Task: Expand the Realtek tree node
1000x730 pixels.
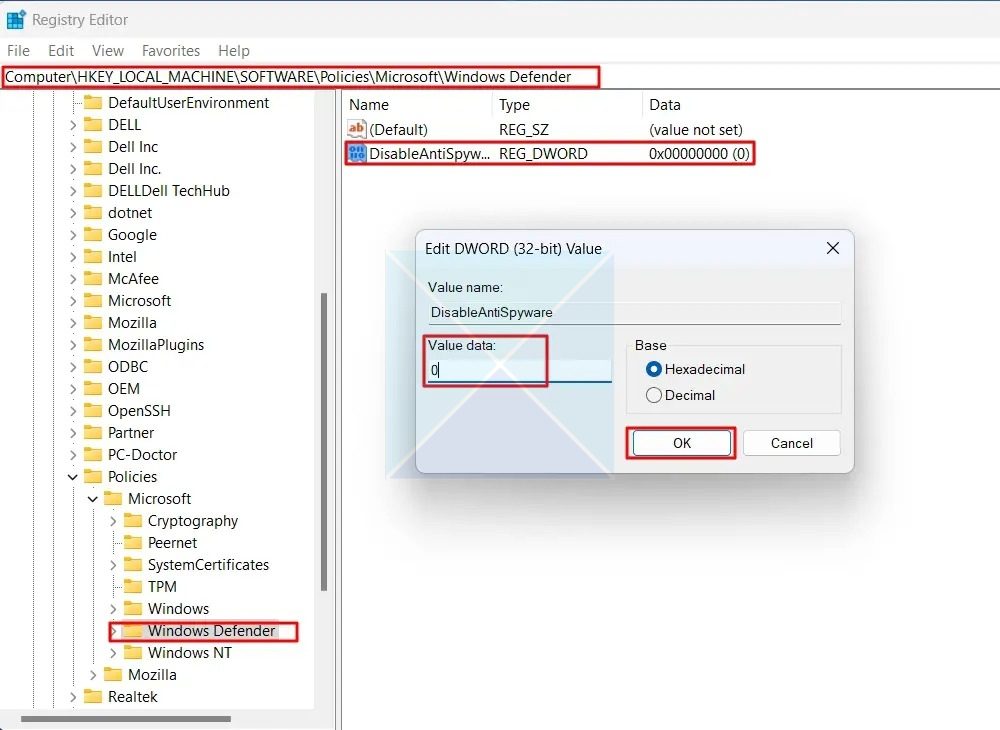Action: pyautogui.click(x=73, y=696)
